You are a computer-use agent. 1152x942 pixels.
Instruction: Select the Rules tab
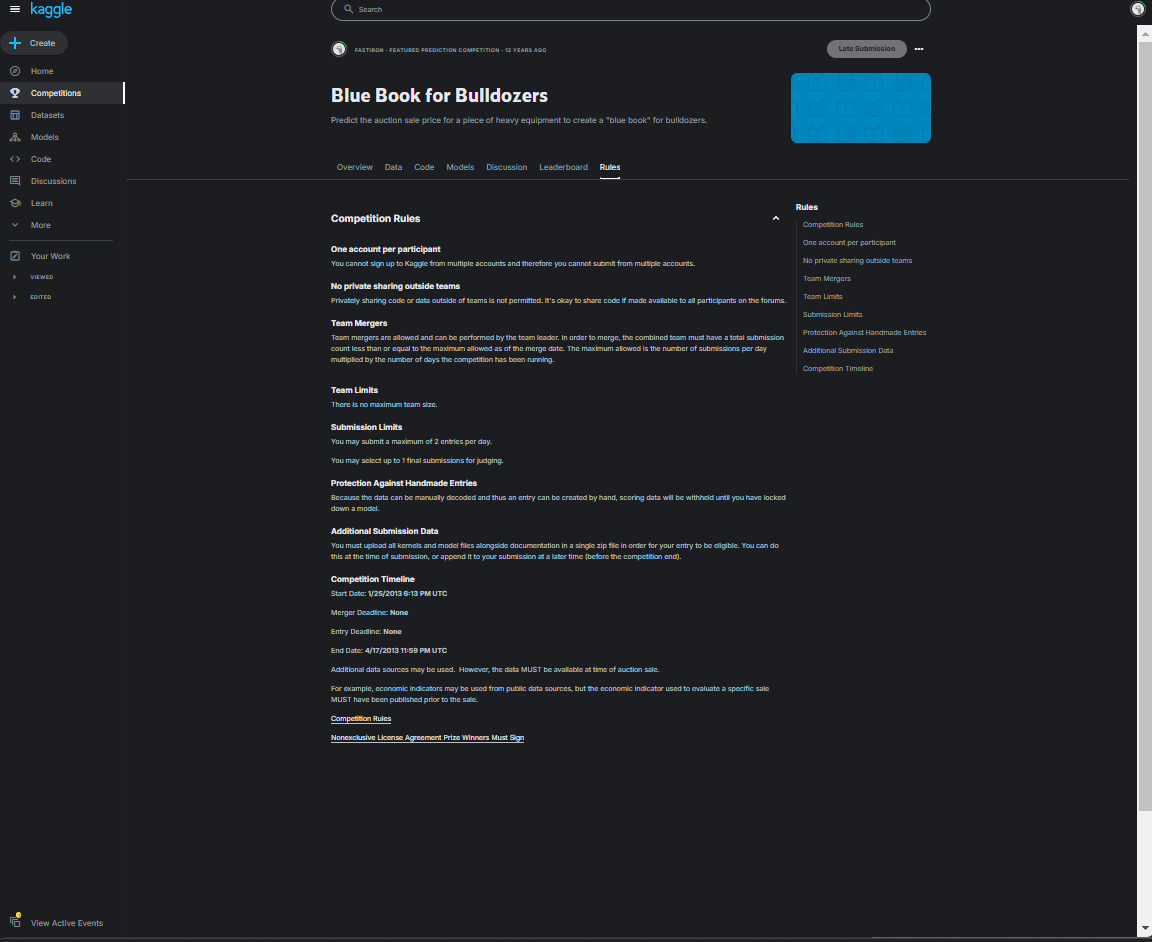610,168
